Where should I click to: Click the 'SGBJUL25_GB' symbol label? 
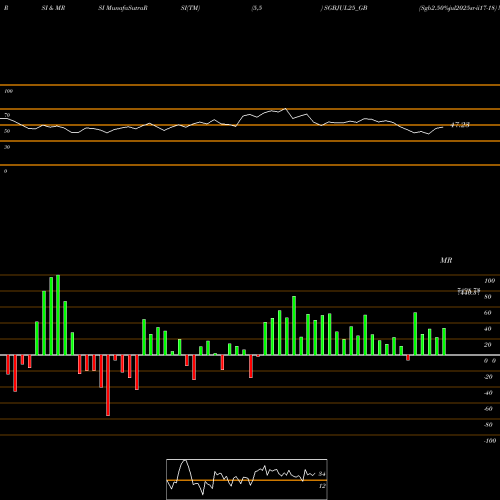(346, 8)
